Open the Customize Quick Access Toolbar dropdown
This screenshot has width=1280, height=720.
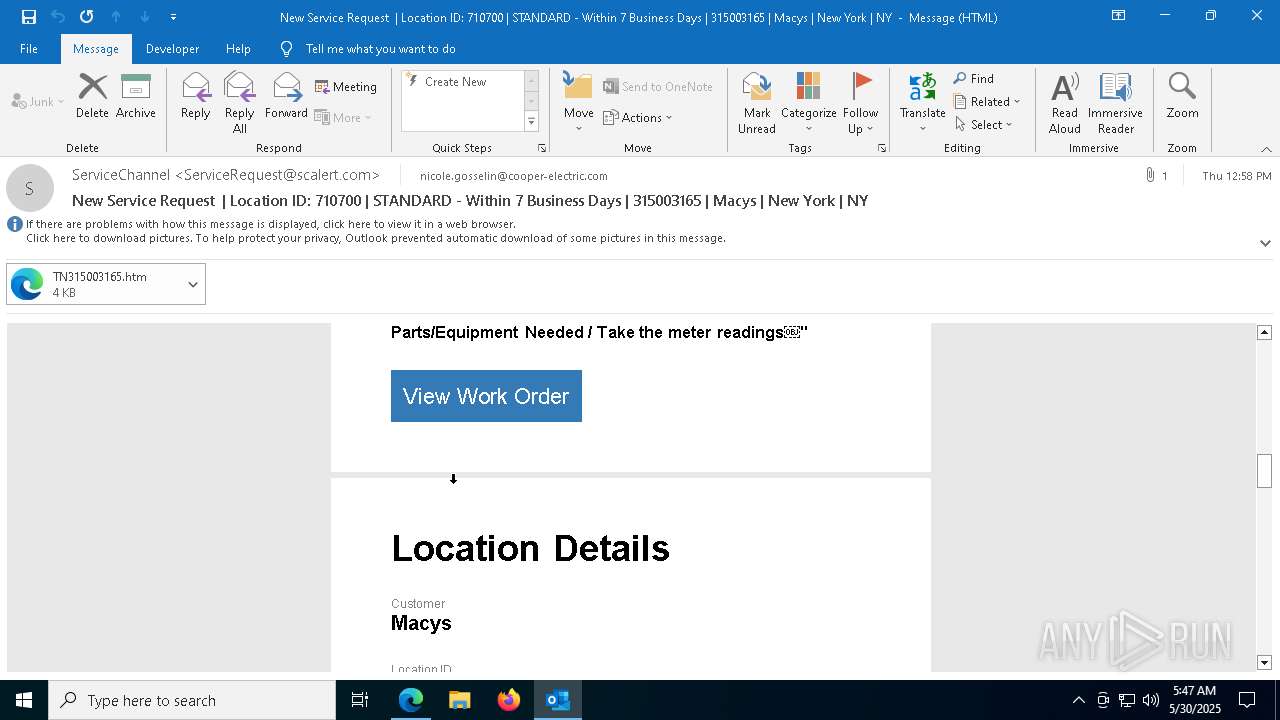point(173,17)
